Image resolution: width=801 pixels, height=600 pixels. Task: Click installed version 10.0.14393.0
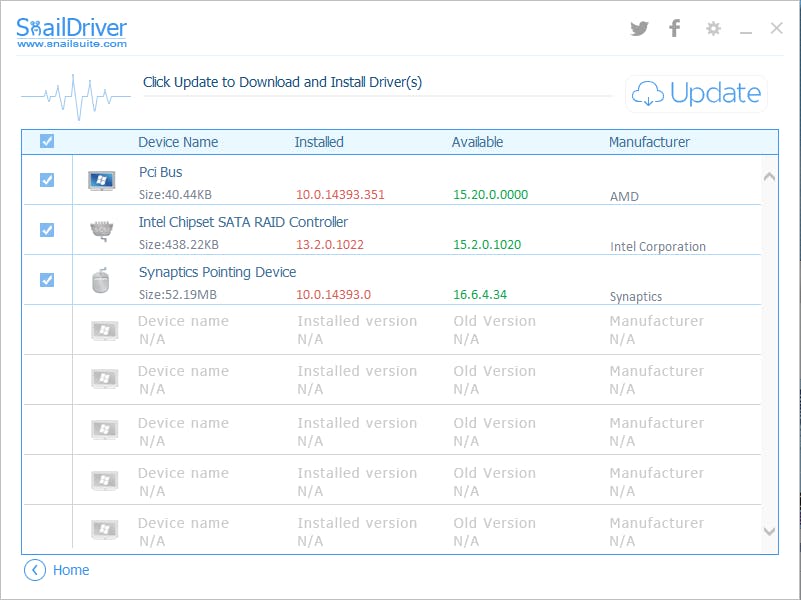coord(334,295)
